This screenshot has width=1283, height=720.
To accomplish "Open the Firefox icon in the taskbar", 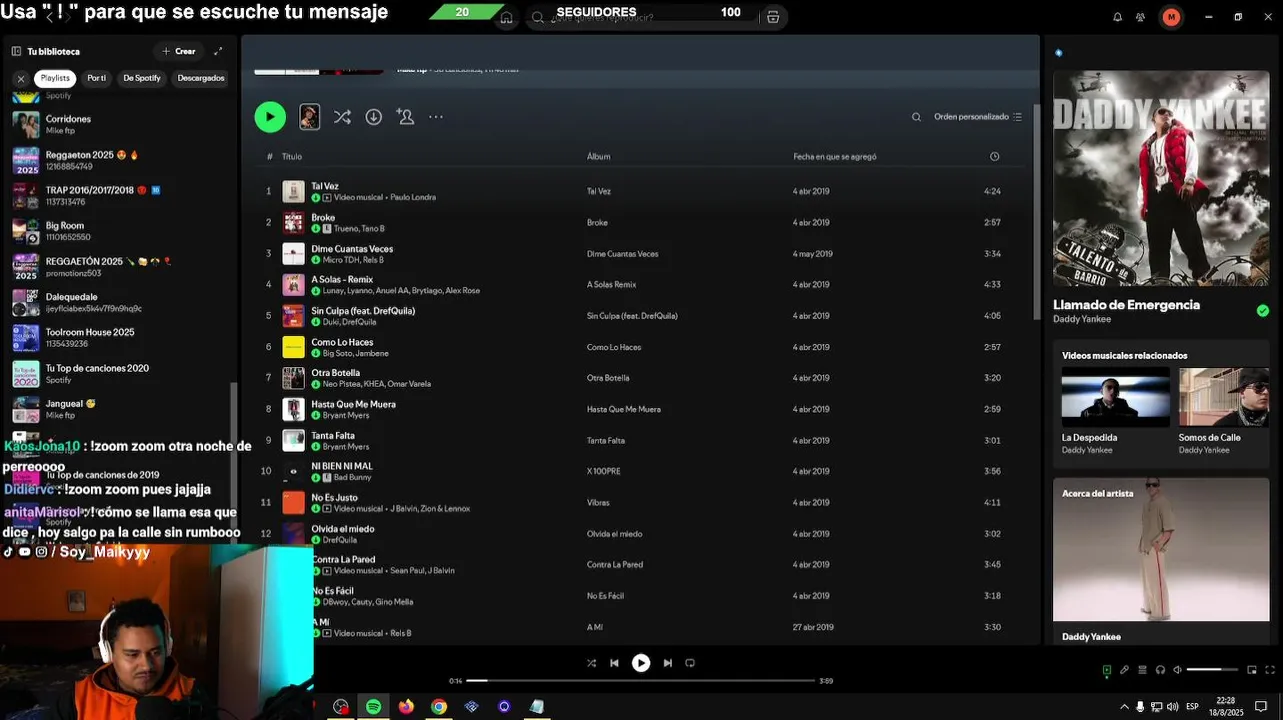I will tap(406, 706).
